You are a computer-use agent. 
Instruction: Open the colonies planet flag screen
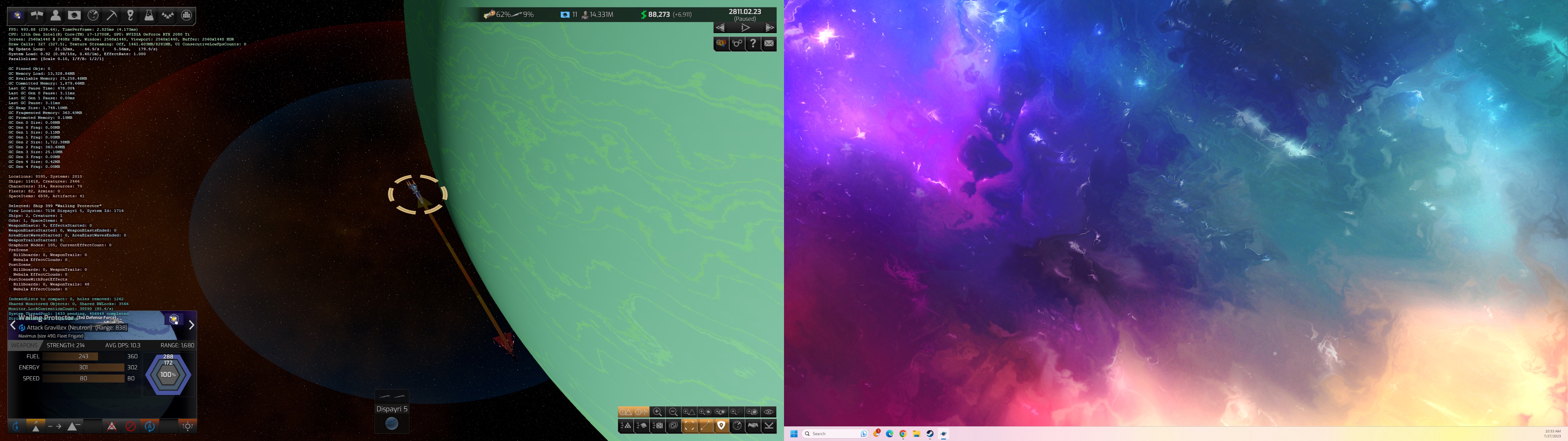[x=74, y=15]
